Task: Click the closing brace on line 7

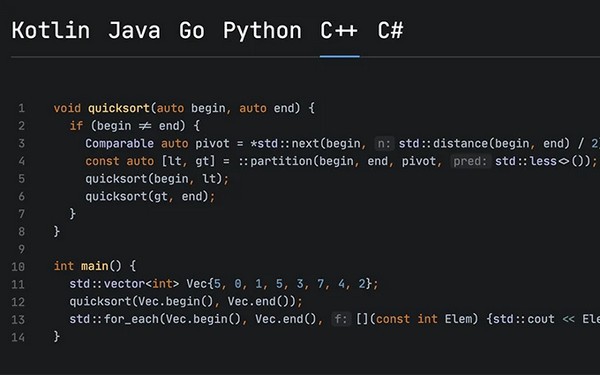Action: [72, 214]
